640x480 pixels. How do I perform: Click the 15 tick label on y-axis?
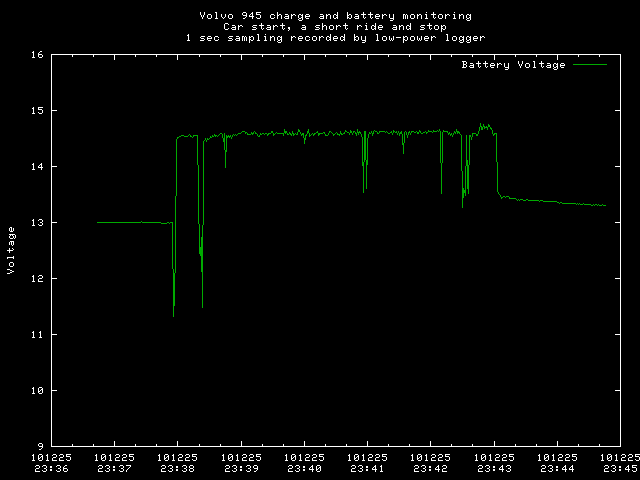36,110
